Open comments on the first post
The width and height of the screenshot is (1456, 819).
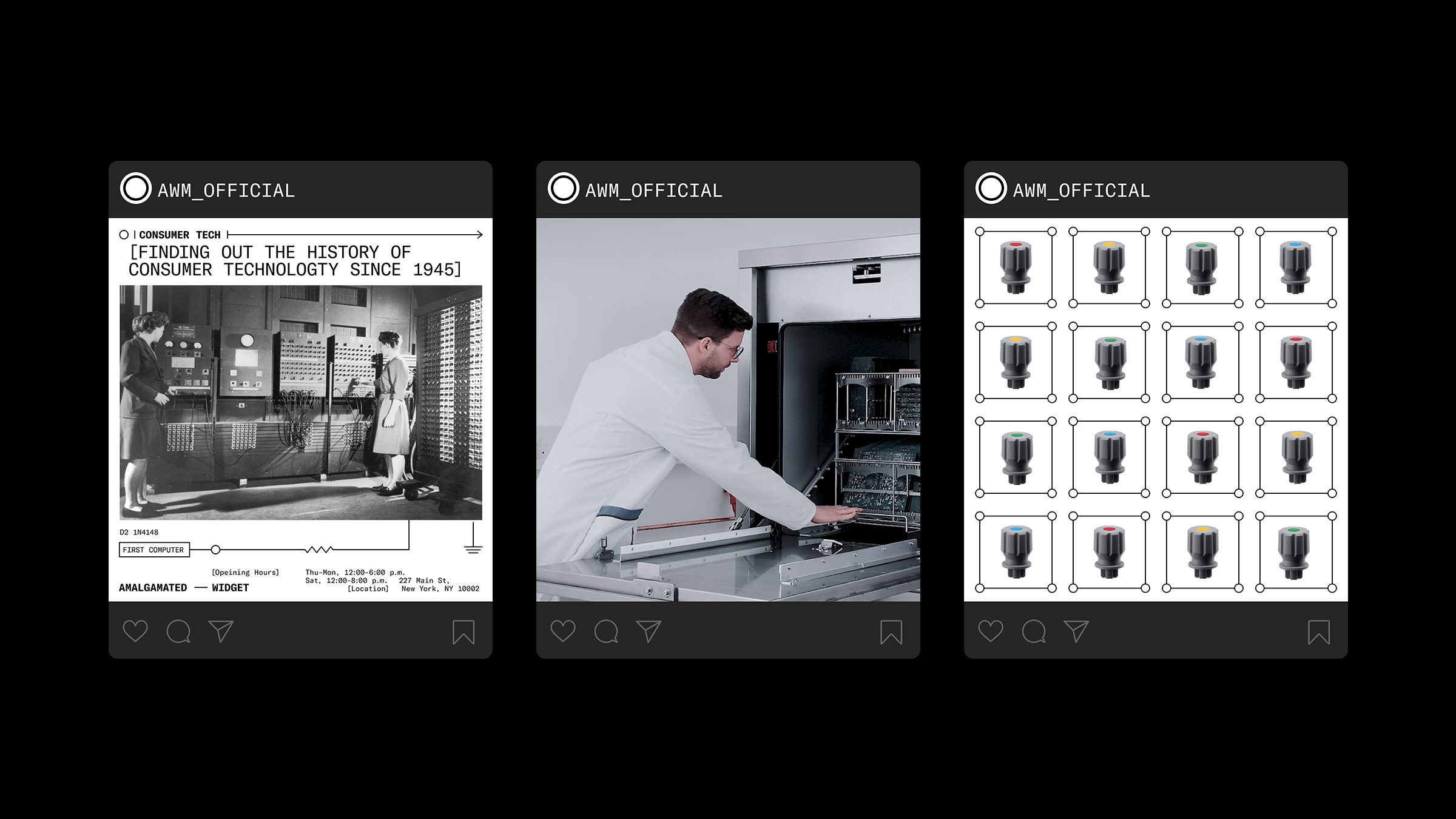178,632
